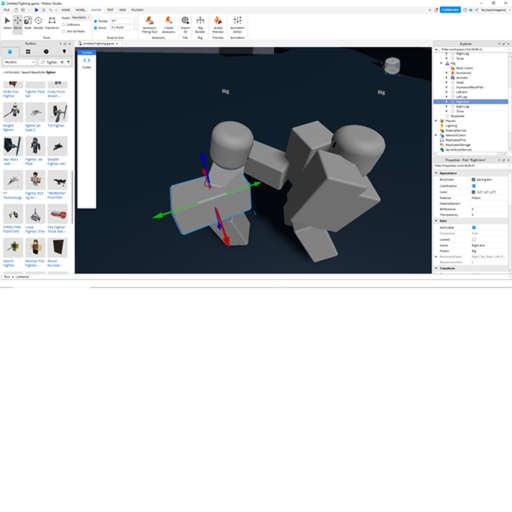This screenshot has width=512, height=512.
Task: Toggle the Archivable property checkbox
Action: [474, 227]
